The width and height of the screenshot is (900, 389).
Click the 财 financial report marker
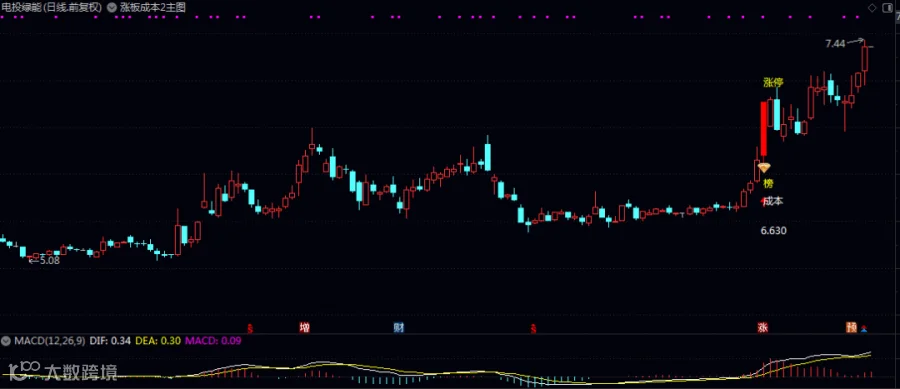click(x=398, y=328)
